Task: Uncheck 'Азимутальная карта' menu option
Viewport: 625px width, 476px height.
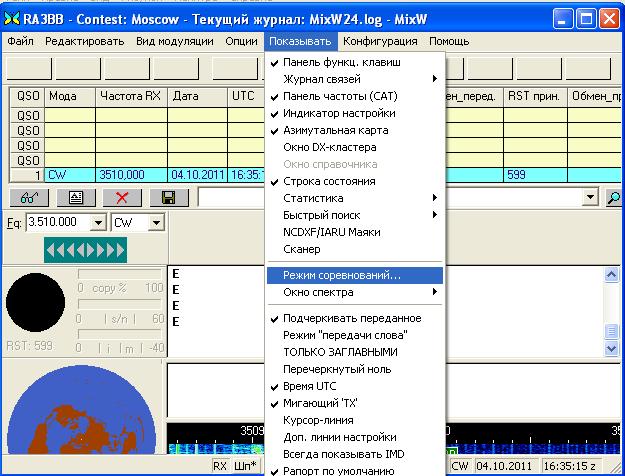Action: tap(338, 130)
